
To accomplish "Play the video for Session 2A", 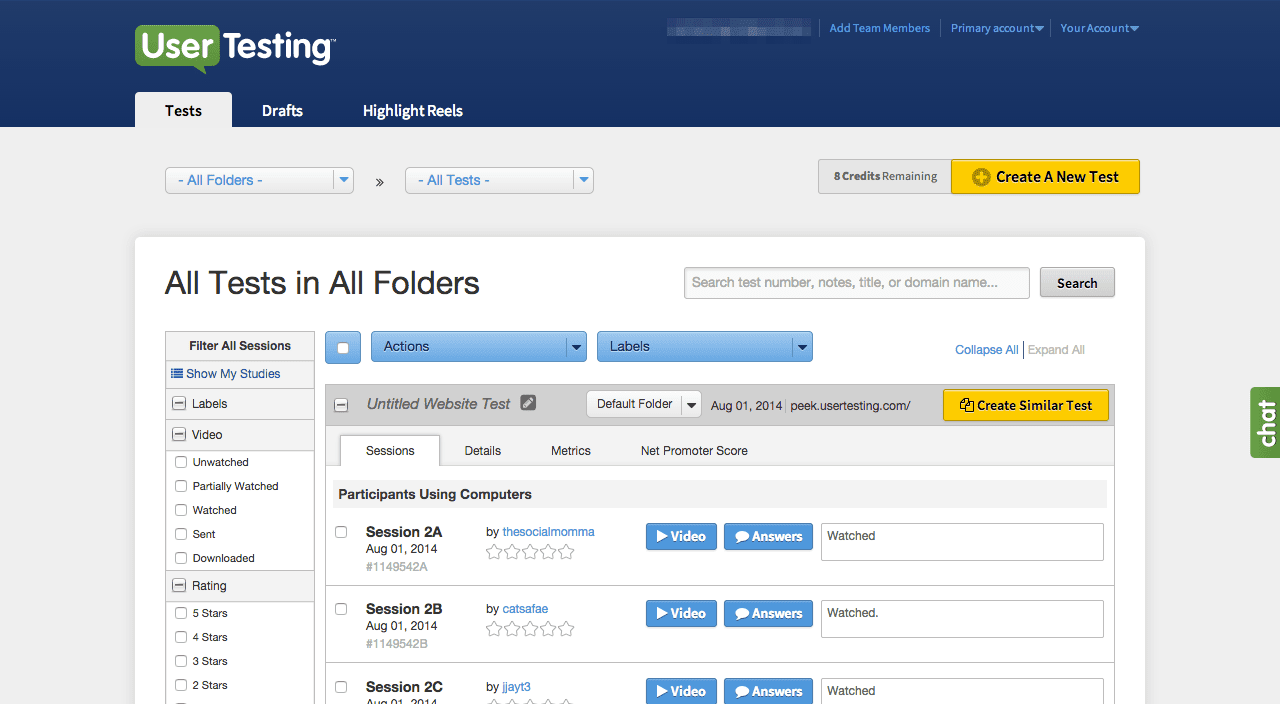I will [x=681, y=536].
